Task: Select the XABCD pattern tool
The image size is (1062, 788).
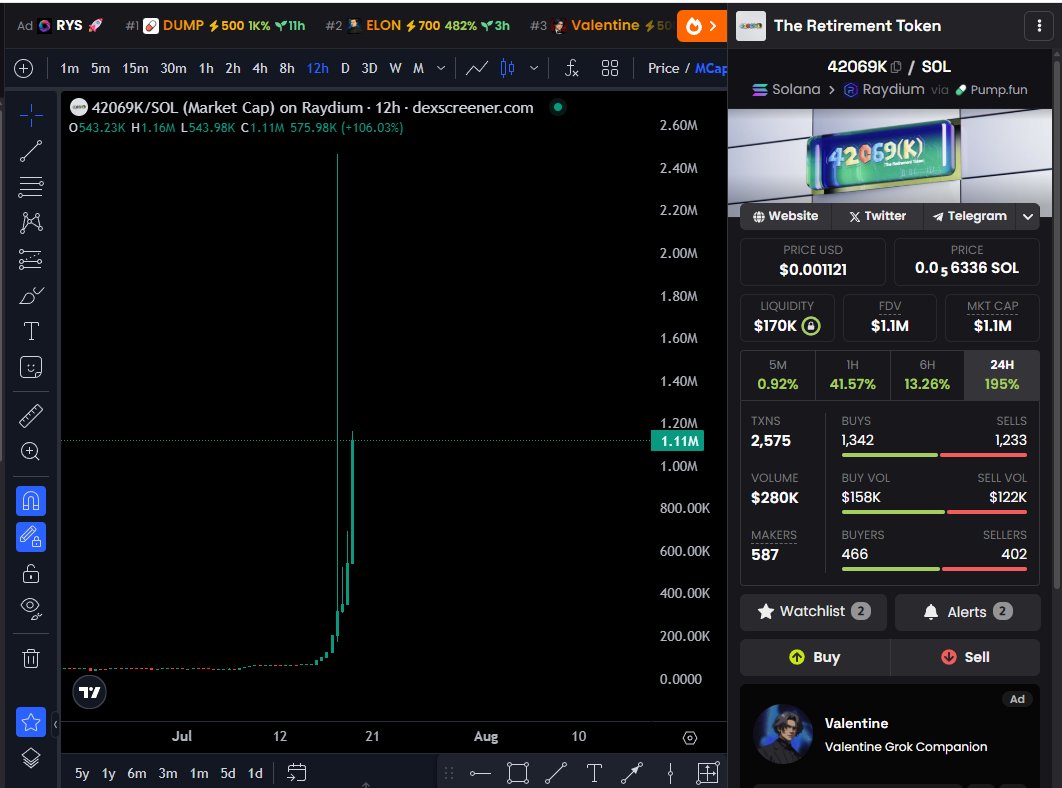Action: pyautogui.click(x=30, y=223)
